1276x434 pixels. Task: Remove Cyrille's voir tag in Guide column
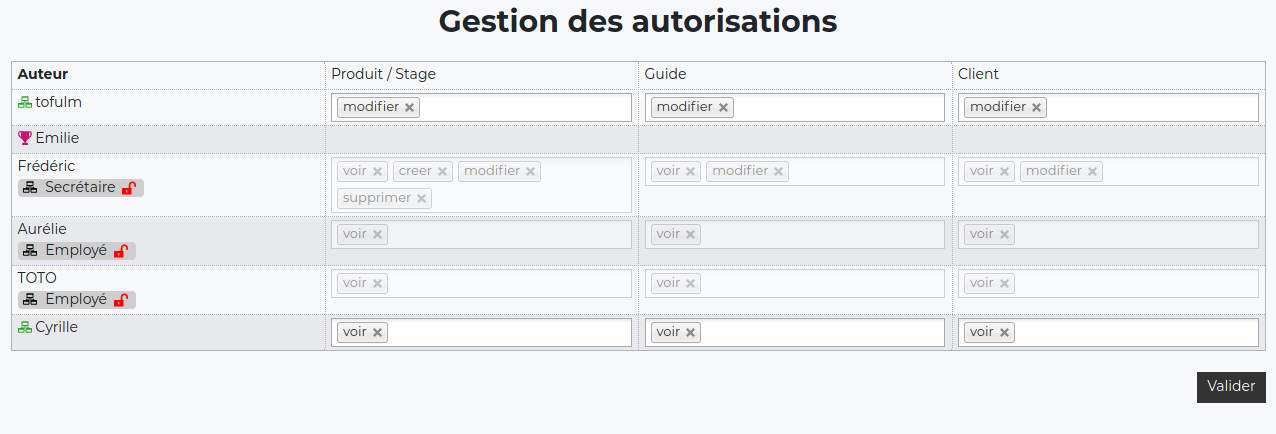coord(690,333)
